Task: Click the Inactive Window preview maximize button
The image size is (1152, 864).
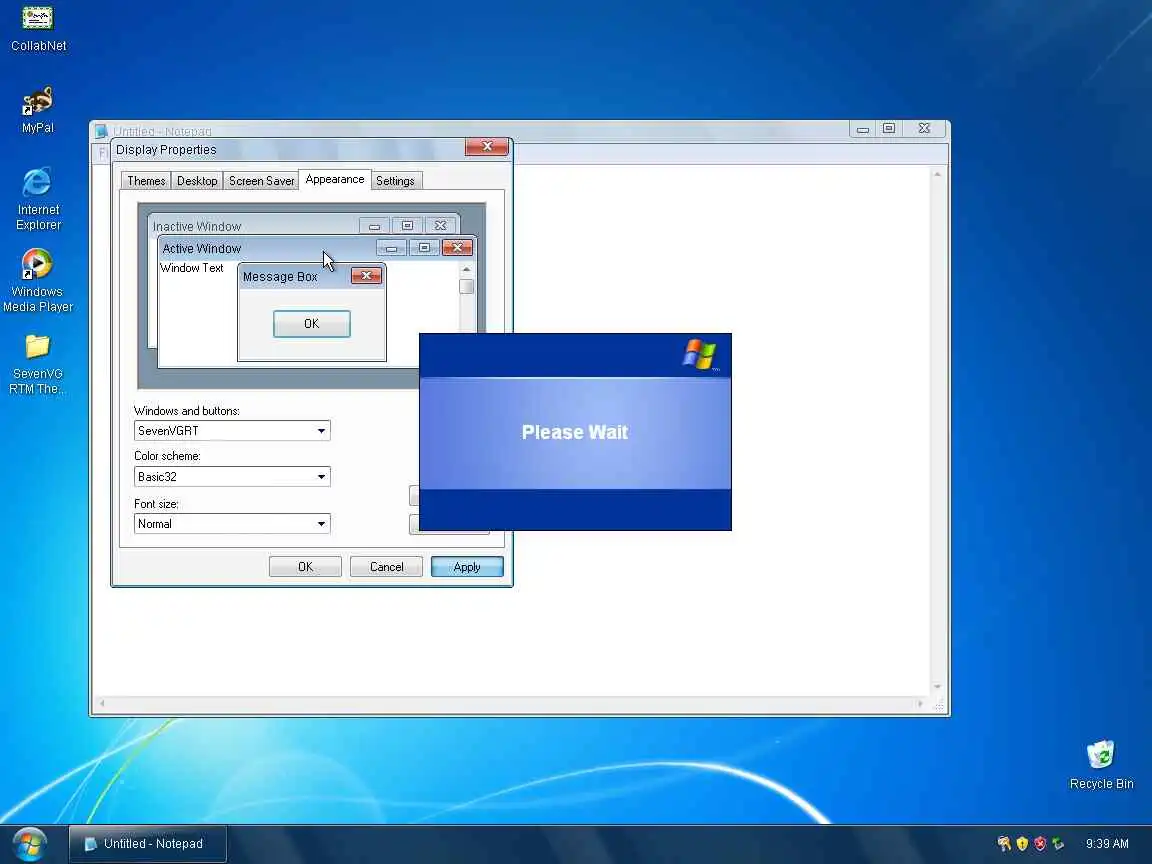Action: [x=407, y=226]
